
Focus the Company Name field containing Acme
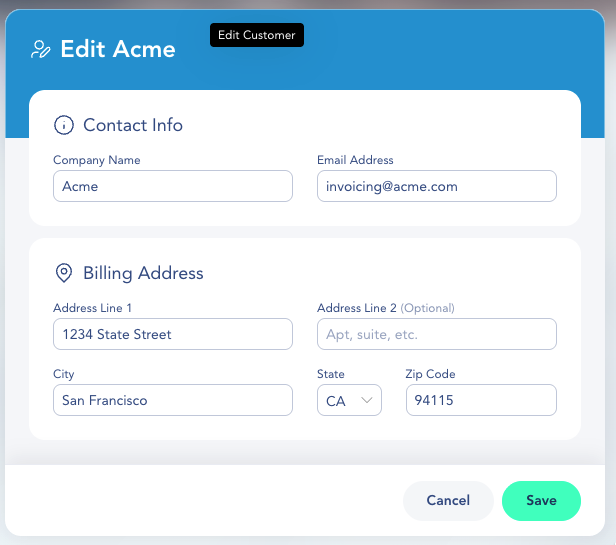point(172,186)
